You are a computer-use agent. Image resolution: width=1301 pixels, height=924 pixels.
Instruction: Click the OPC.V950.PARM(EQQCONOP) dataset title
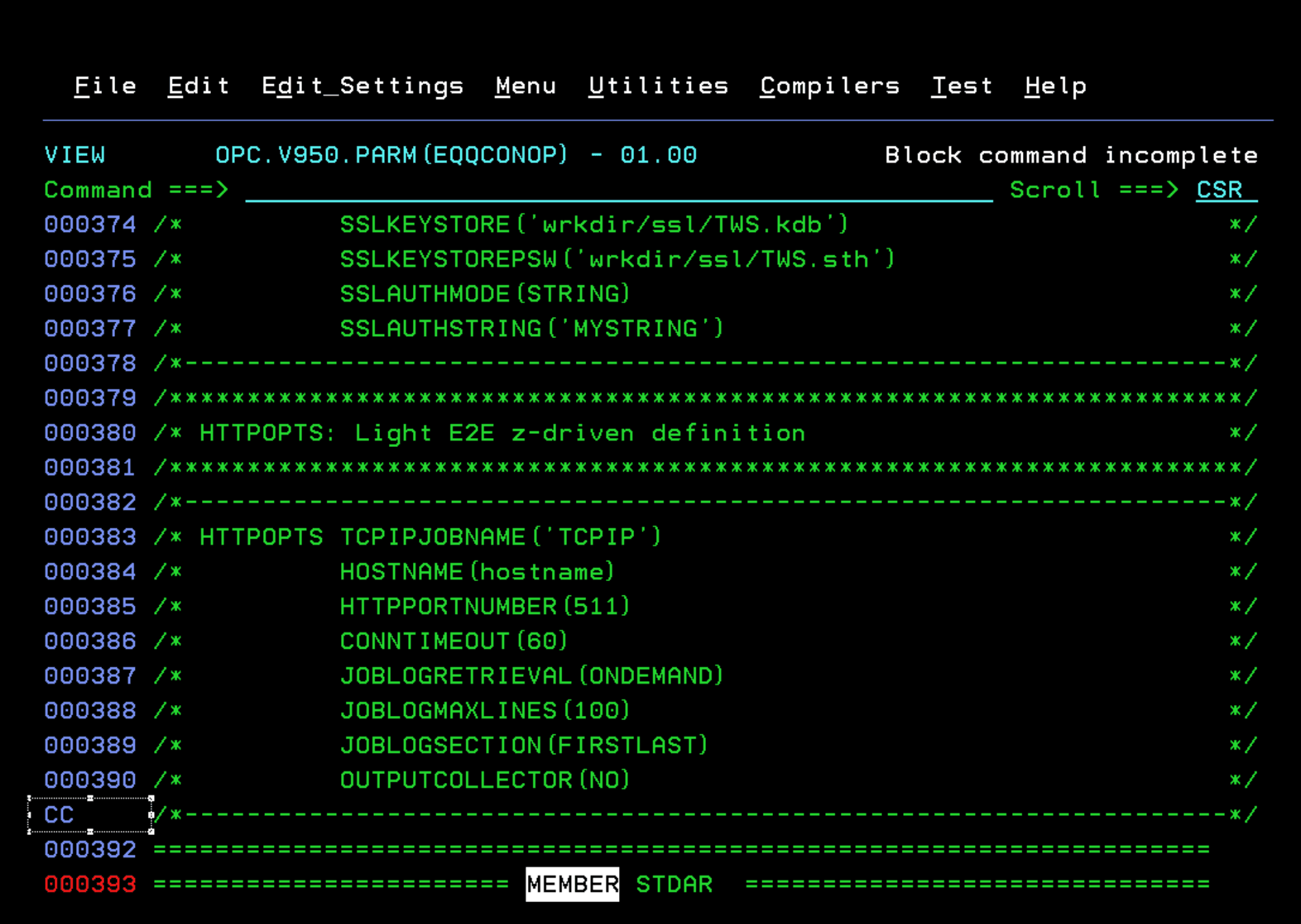click(x=390, y=155)
